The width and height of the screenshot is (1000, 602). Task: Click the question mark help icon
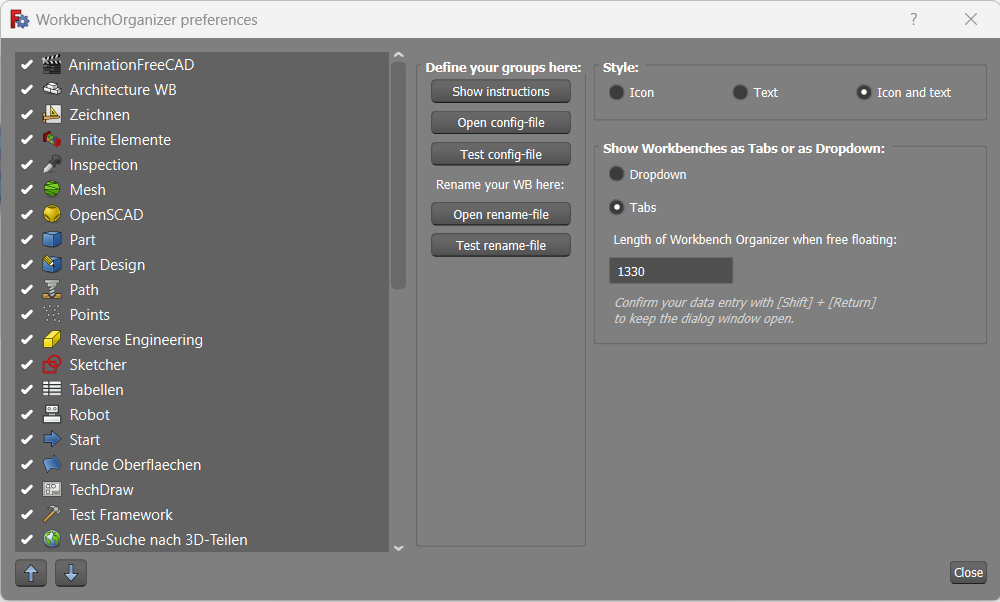click(913, 19)
